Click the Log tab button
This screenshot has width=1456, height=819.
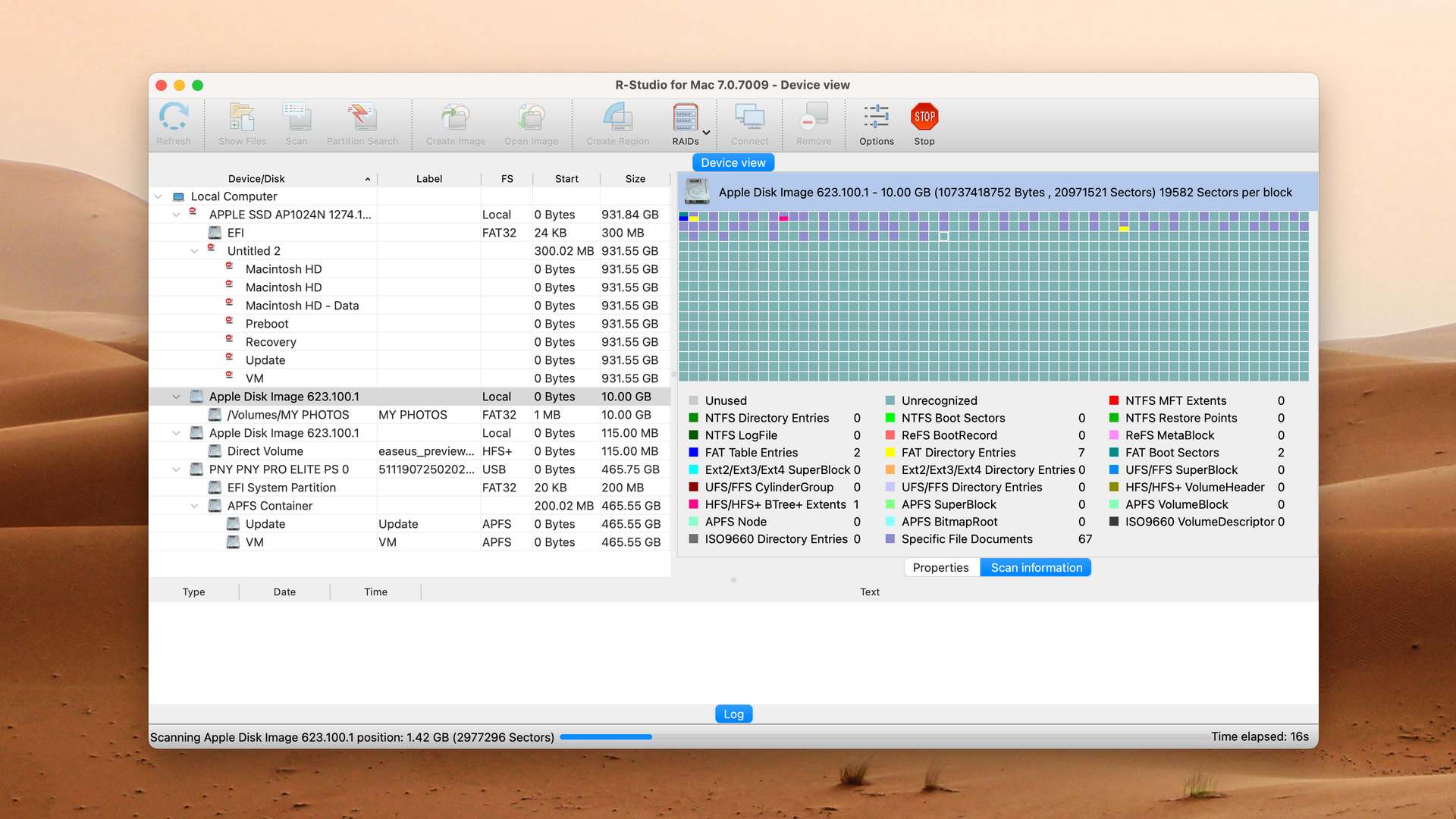[x=733, y=714]
